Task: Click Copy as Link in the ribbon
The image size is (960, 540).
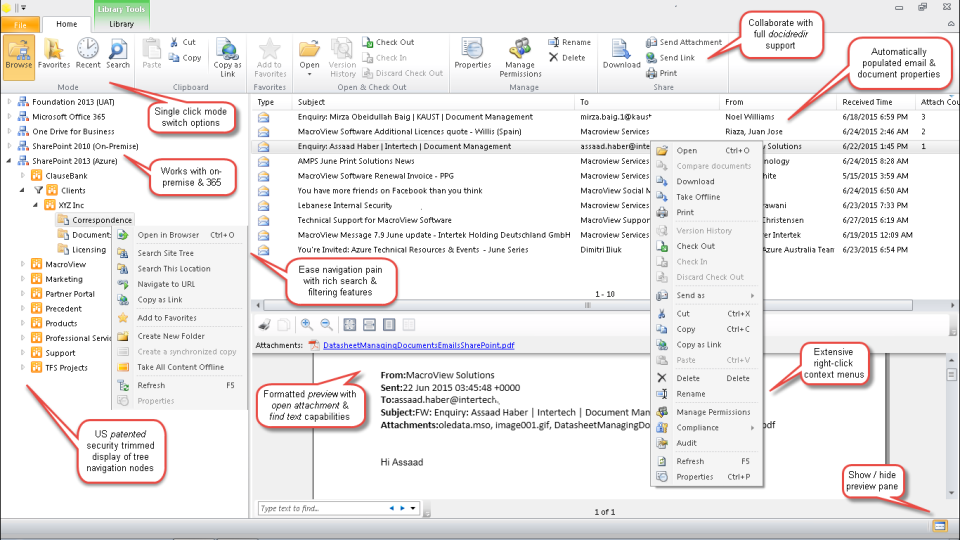Action: 227,58
